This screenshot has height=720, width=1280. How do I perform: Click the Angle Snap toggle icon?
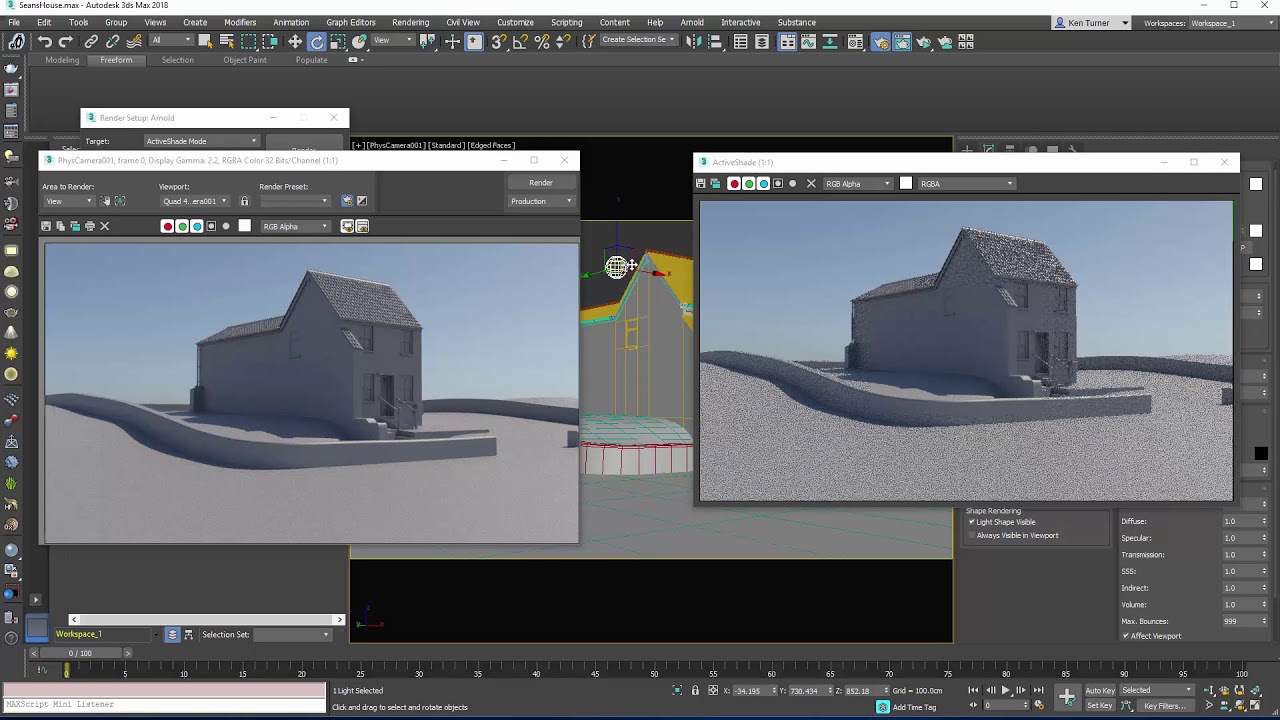tap(520, 41)
